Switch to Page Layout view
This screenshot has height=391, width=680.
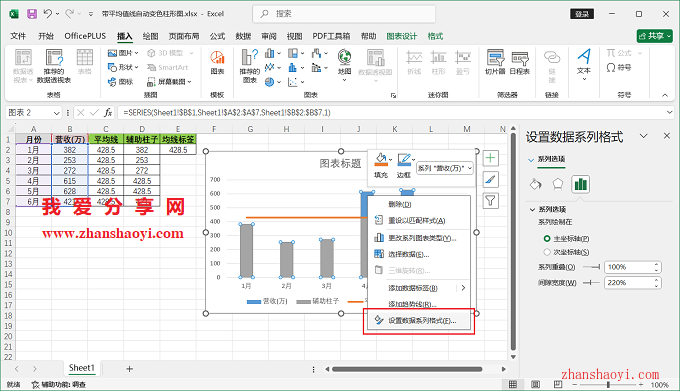[536, 384]
